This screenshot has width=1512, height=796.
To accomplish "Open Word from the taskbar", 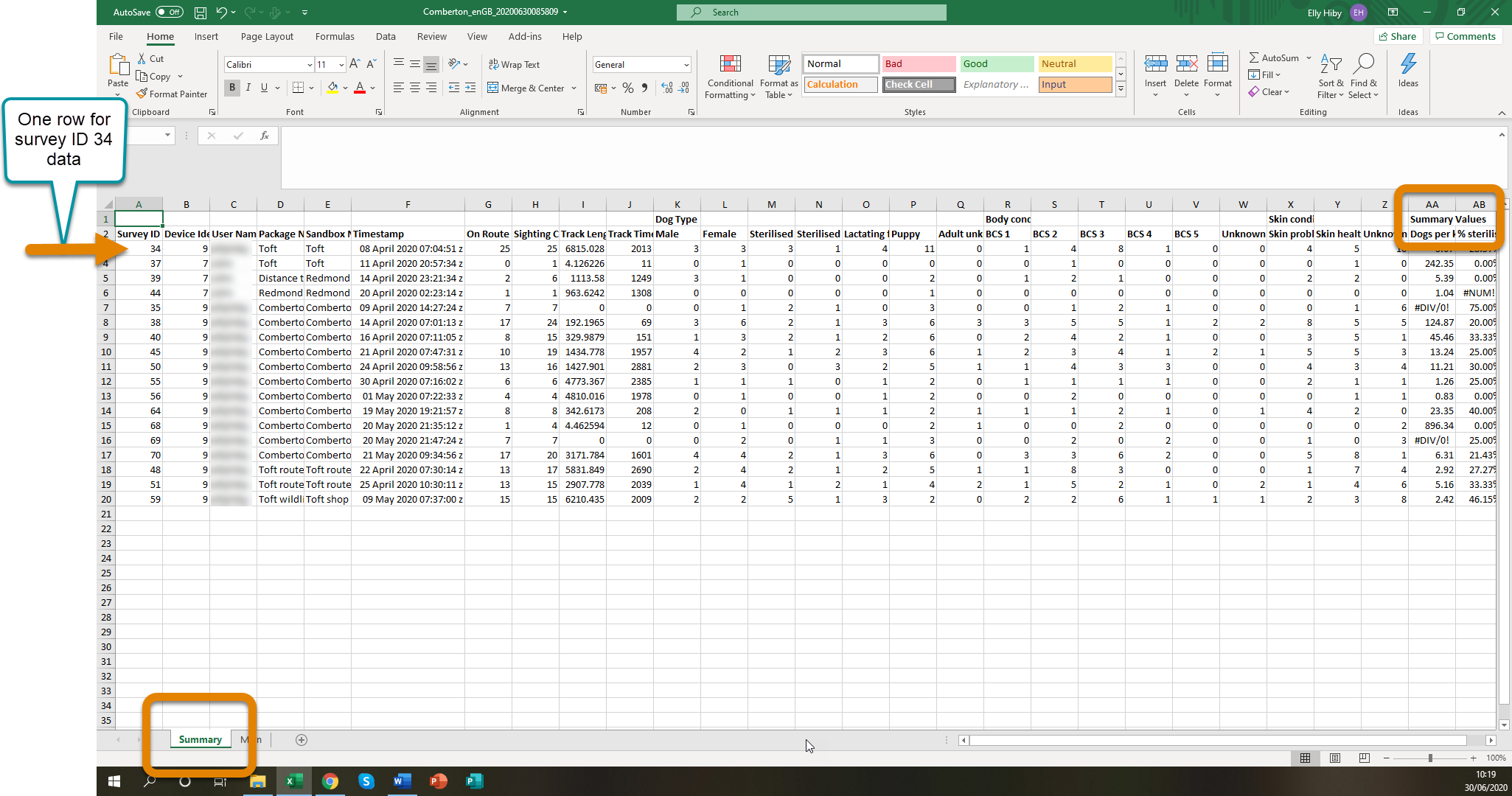I will [x=402, y=781].
